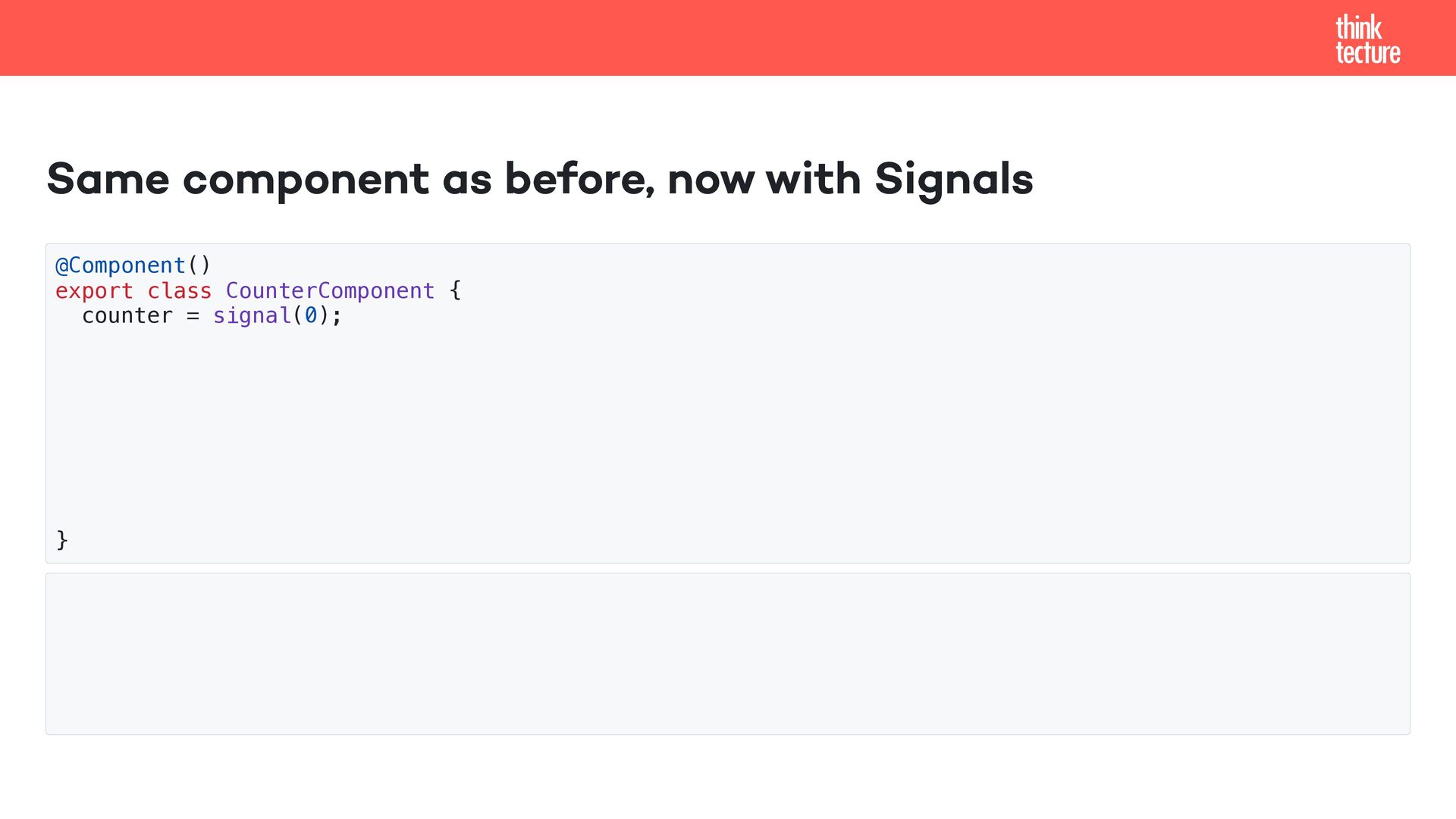Viewport: 1456px width, 819px height.
Task: Click the purple 'signal' function call
Action: point(252,315)
